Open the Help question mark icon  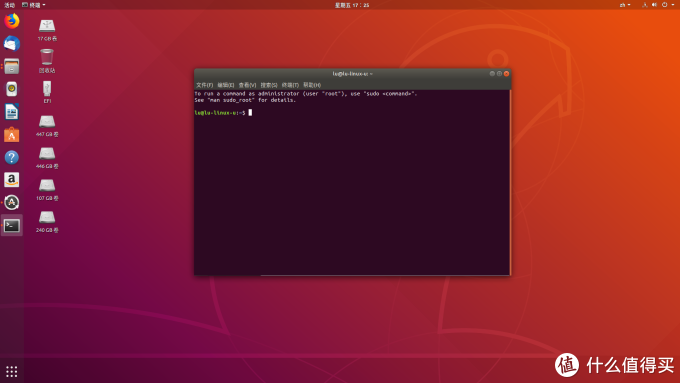point(12,157)
